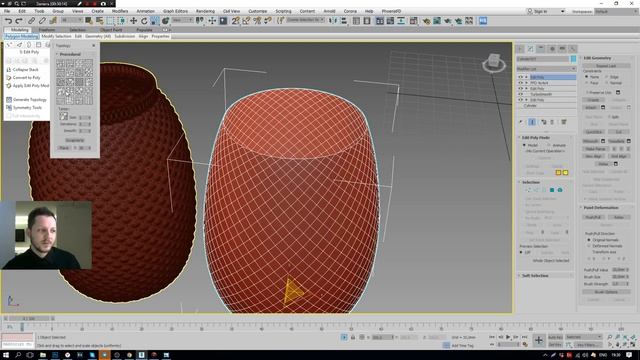Collapse the Edit Poly Mode rollout

pyautogui.click(x=536, y=138)
